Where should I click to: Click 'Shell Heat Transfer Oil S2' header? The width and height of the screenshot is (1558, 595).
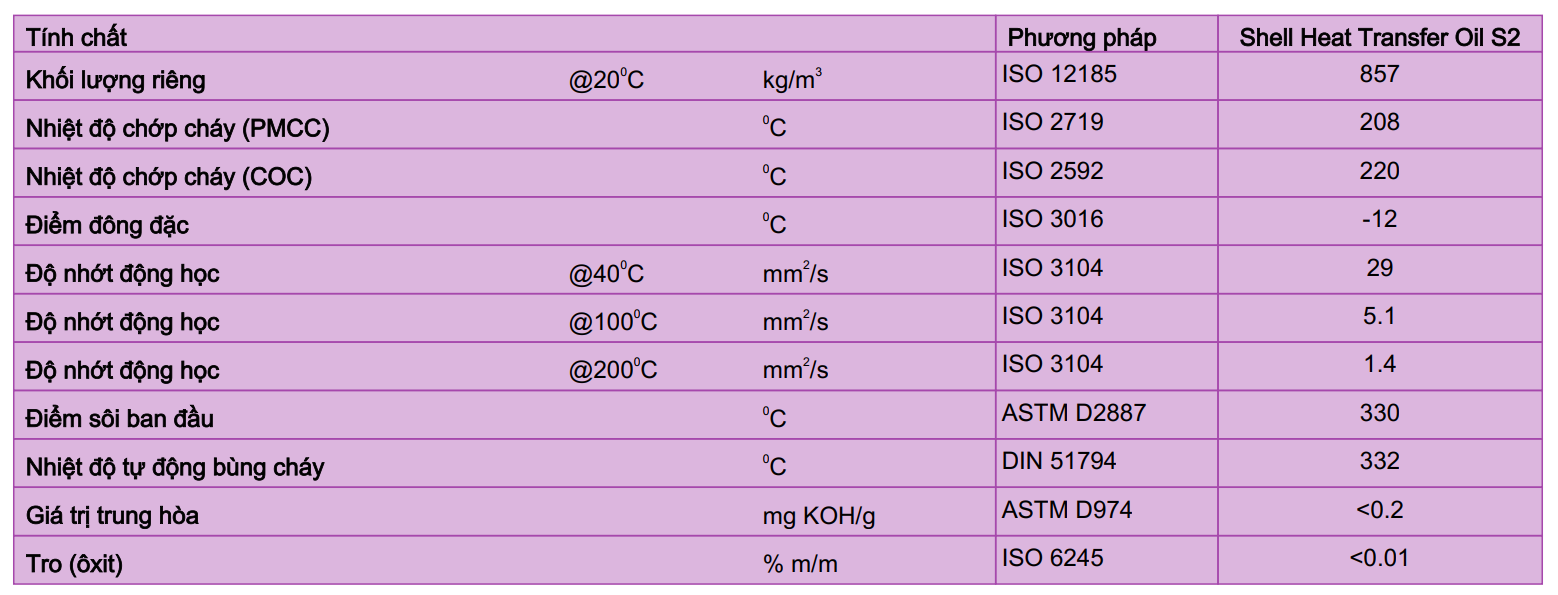1380,38
